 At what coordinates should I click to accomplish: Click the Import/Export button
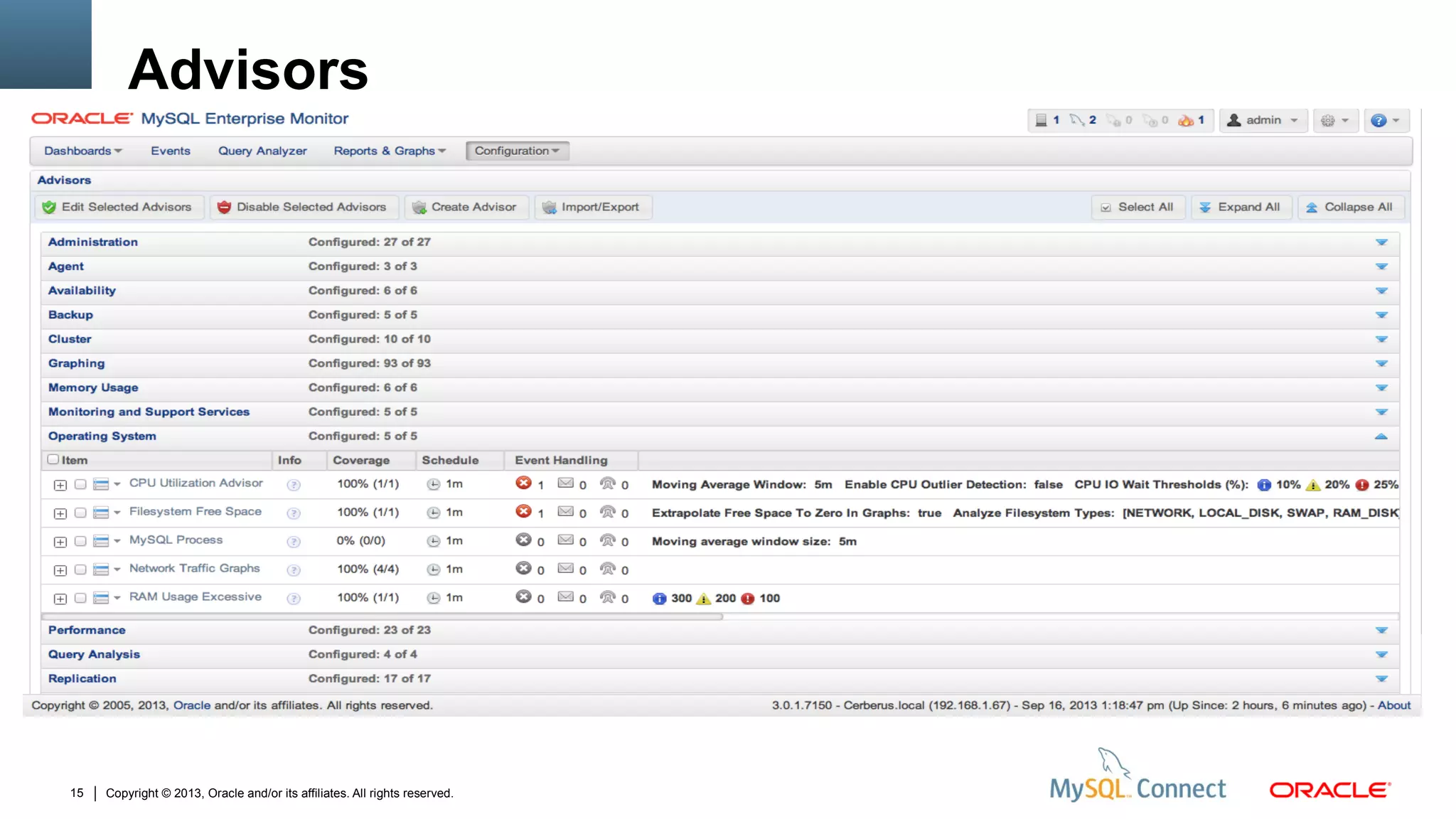(593, 207)
